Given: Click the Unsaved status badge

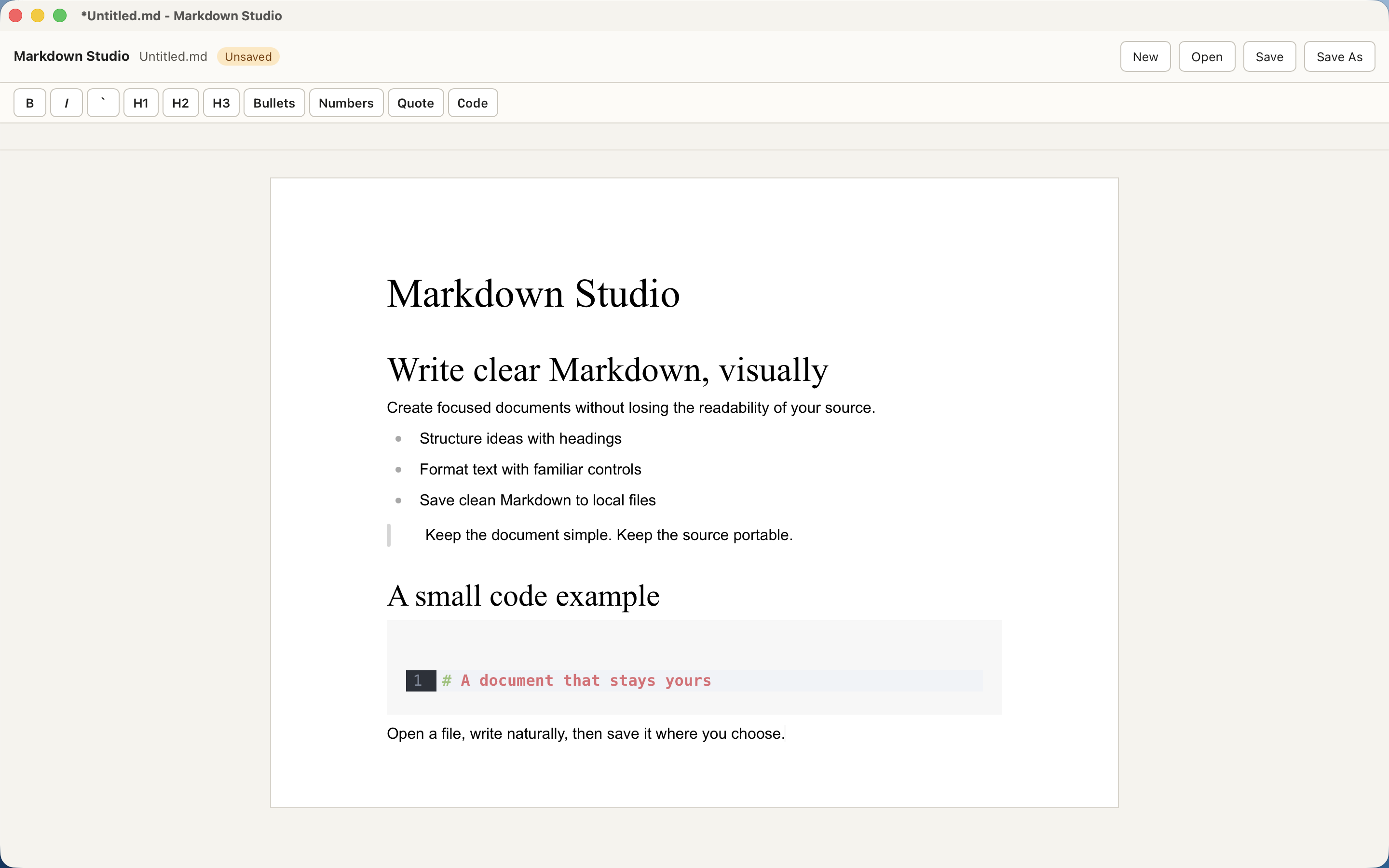Looking at the screenshot, I should pyautogui.click(x=248, y=56).
